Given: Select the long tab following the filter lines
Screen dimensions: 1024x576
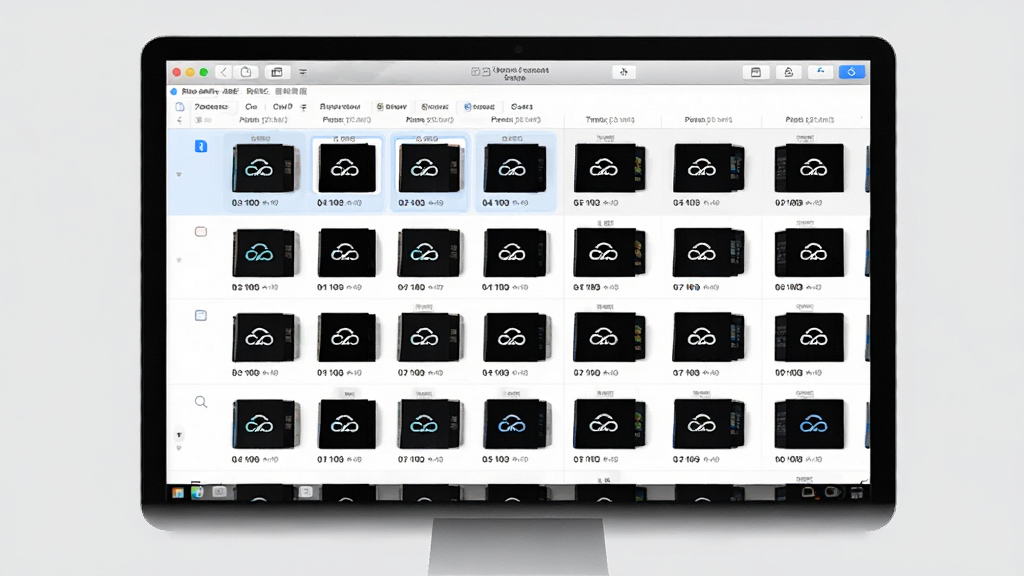Looking at the screenshot, I should [340, 106].
